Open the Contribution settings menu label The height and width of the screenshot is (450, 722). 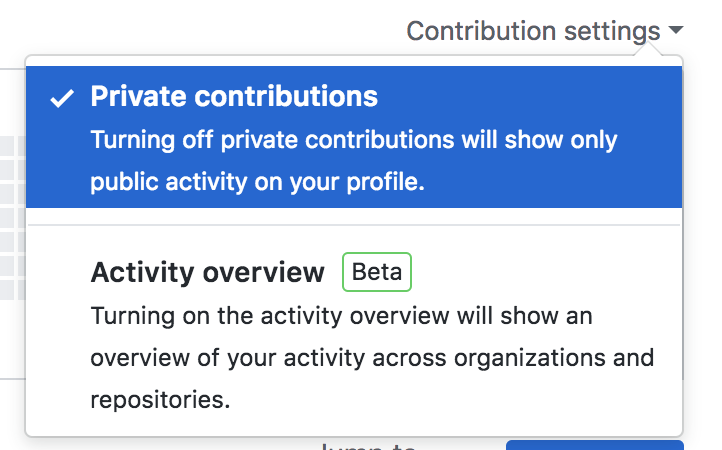pyautogui.click(x=533, y=31)
